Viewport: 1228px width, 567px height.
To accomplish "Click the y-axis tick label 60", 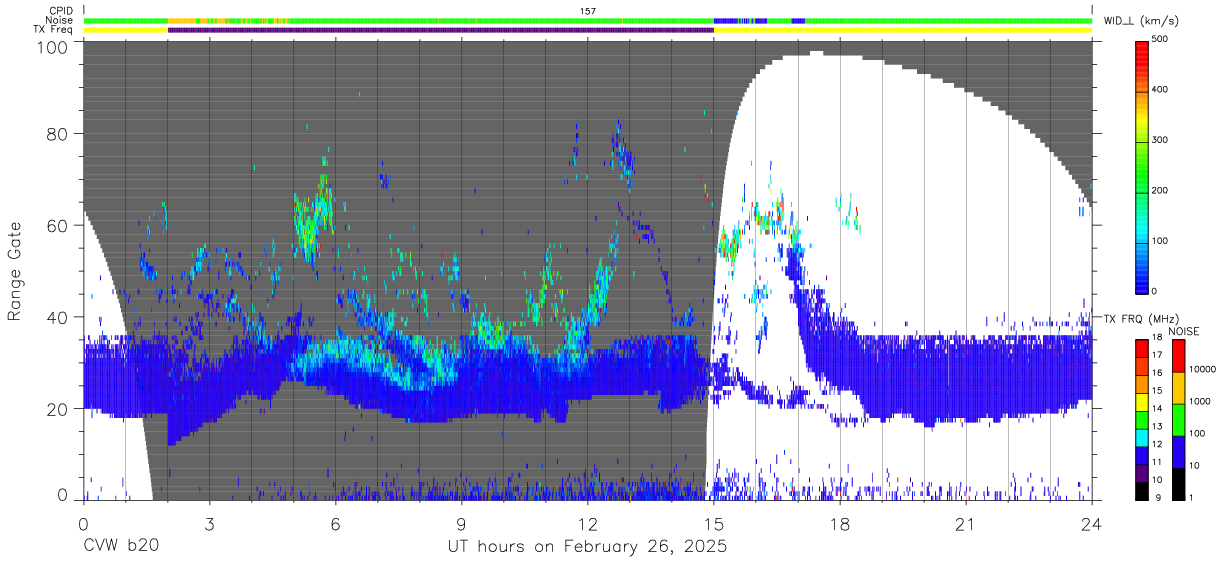I will pyautogui.click(x=57, y=225).
